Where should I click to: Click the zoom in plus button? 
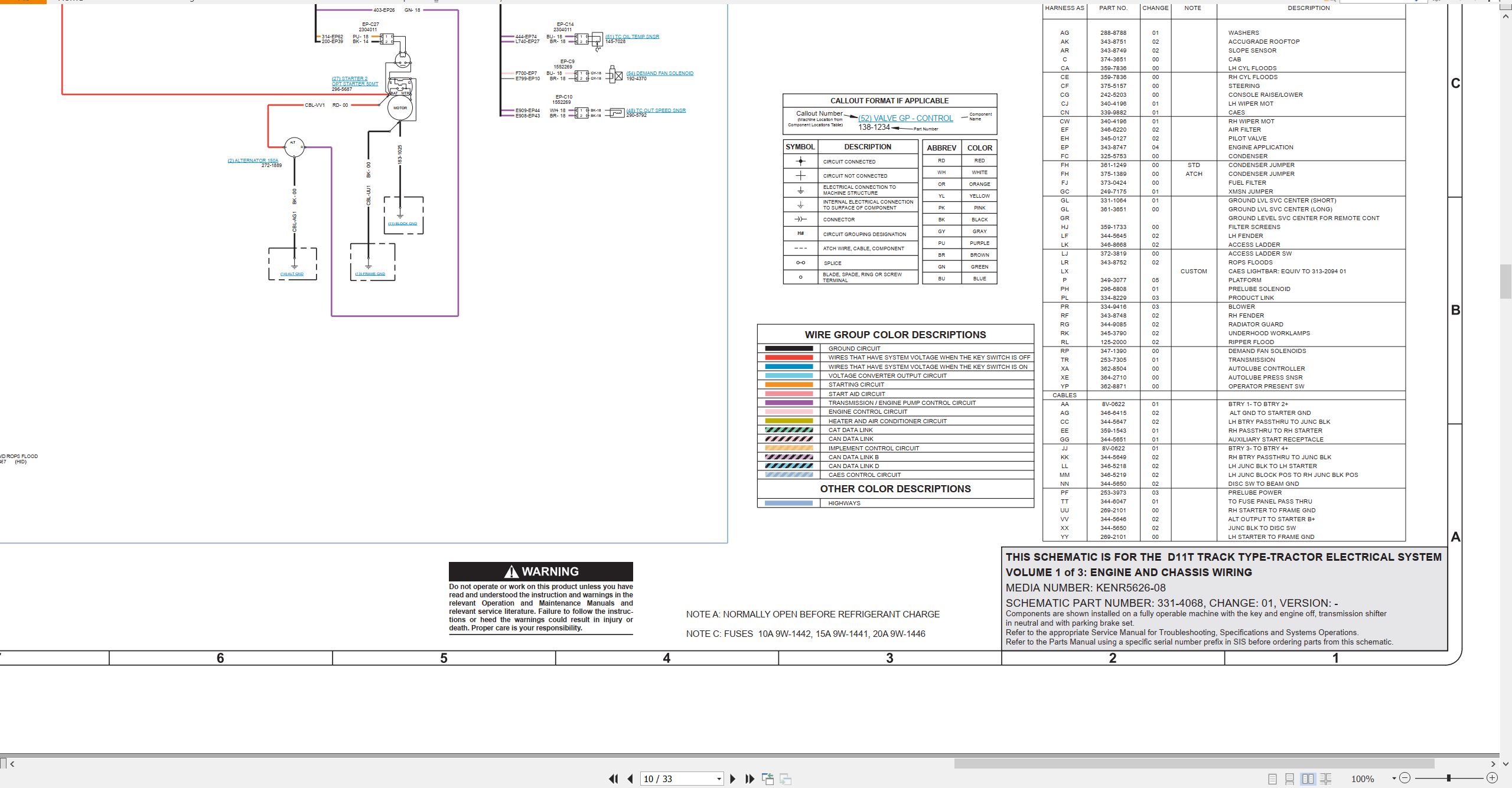coord(1492,778)
